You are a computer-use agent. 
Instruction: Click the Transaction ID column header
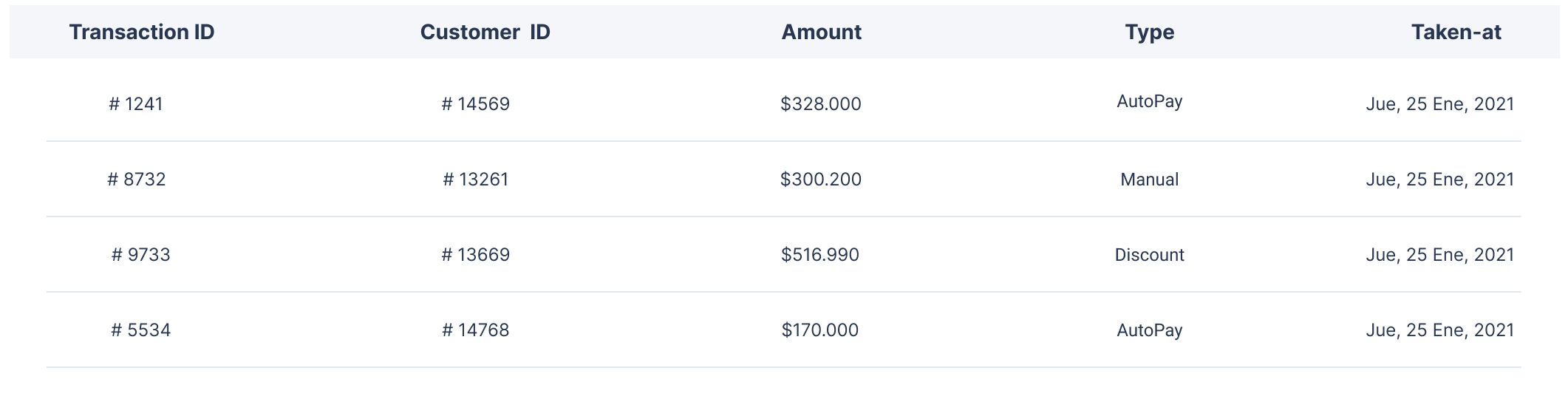(x=142, y=32)
